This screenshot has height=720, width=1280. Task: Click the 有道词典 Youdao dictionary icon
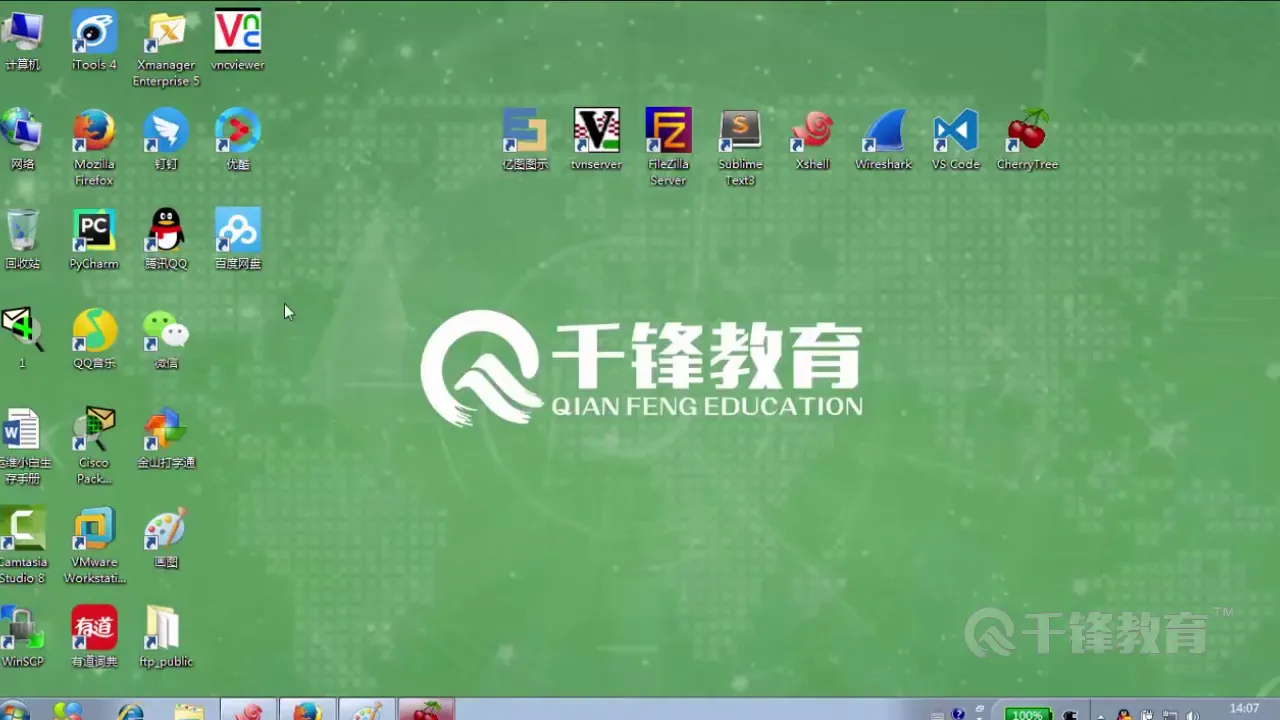[x=94, y=636]
